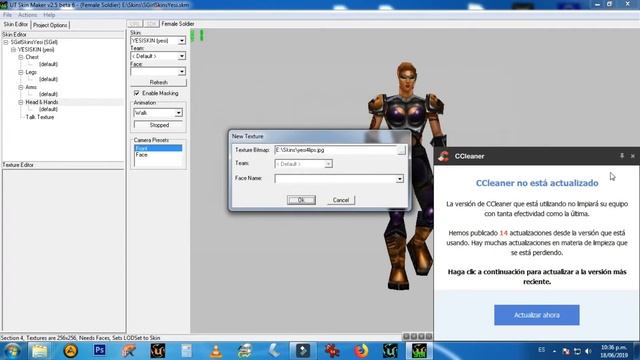The height and width of the screenshot is (360, 640).
Task: Switch to the Project Options tab
Action: [x=50, y=25]
